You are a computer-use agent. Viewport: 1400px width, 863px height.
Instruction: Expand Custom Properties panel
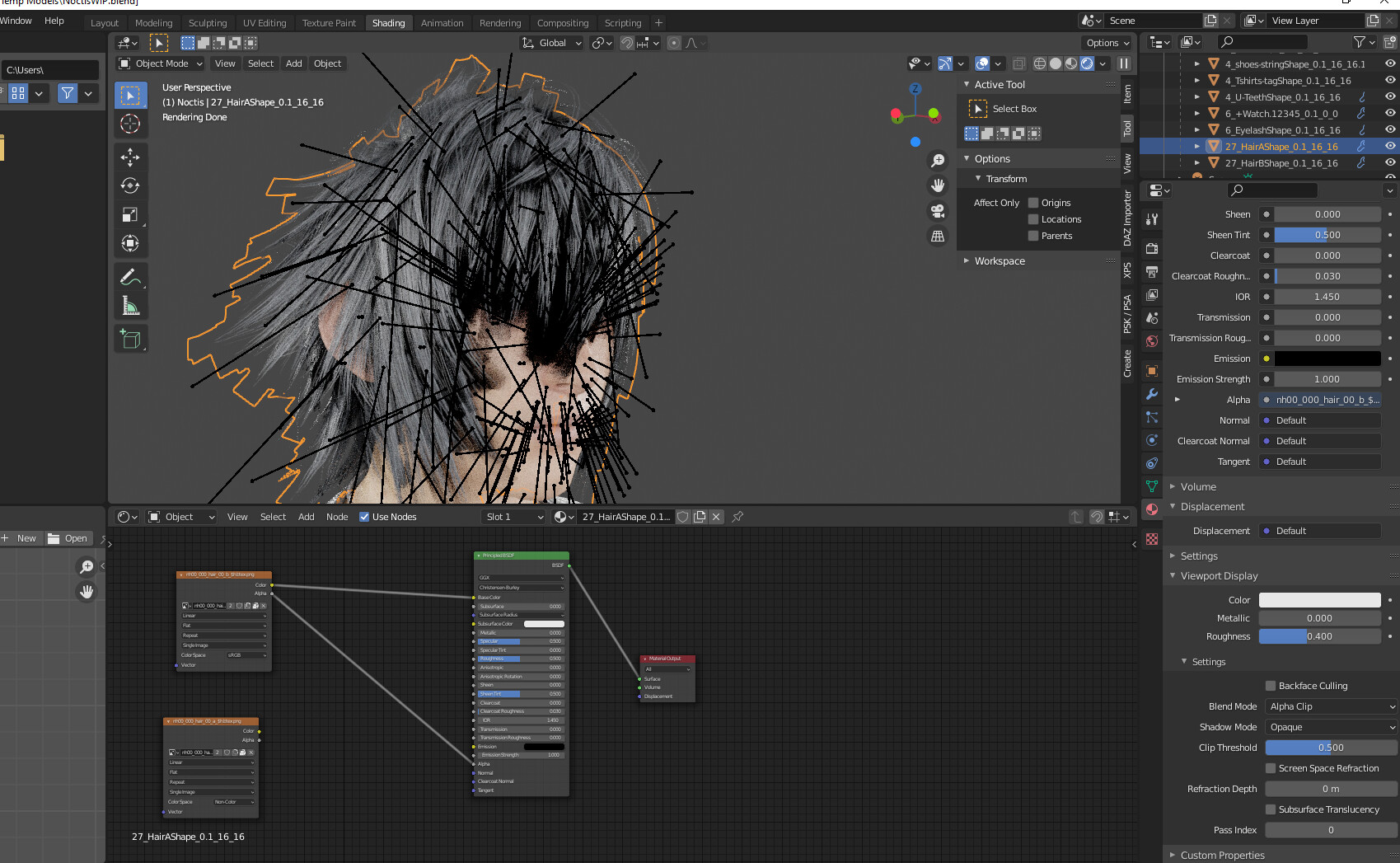point(1222,855)
